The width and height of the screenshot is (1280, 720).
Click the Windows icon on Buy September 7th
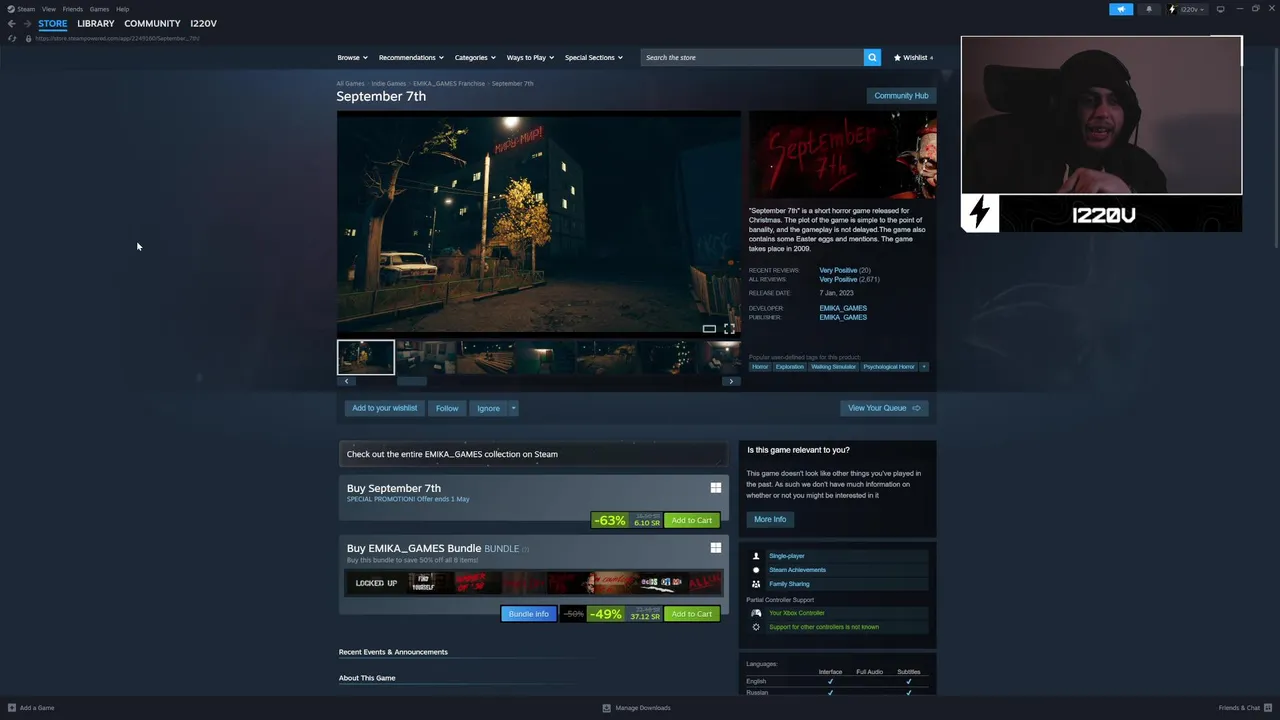point(715,488)
